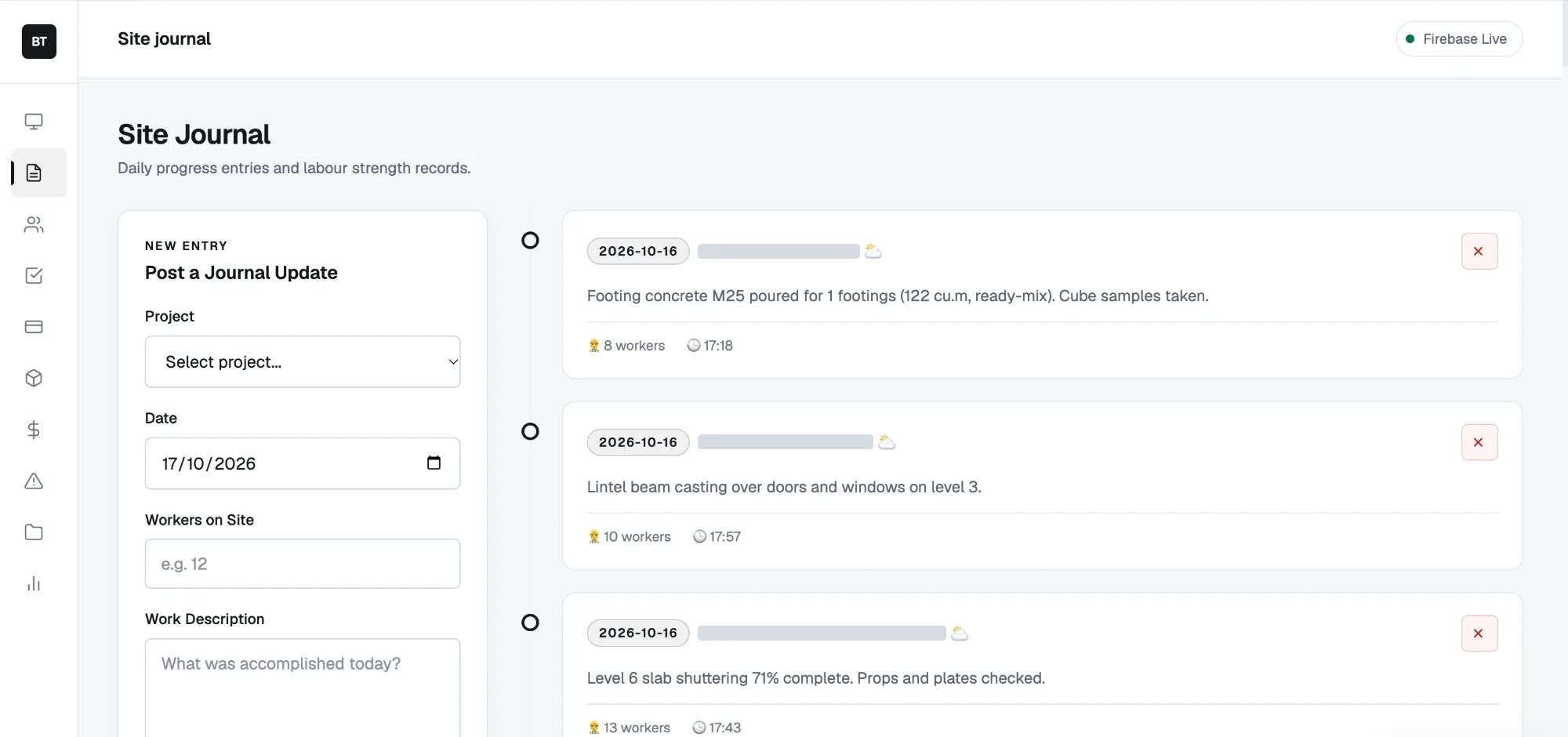Open the warning triangle issues icon
This screenshot has width=1568, height=737.
[34, 481]
